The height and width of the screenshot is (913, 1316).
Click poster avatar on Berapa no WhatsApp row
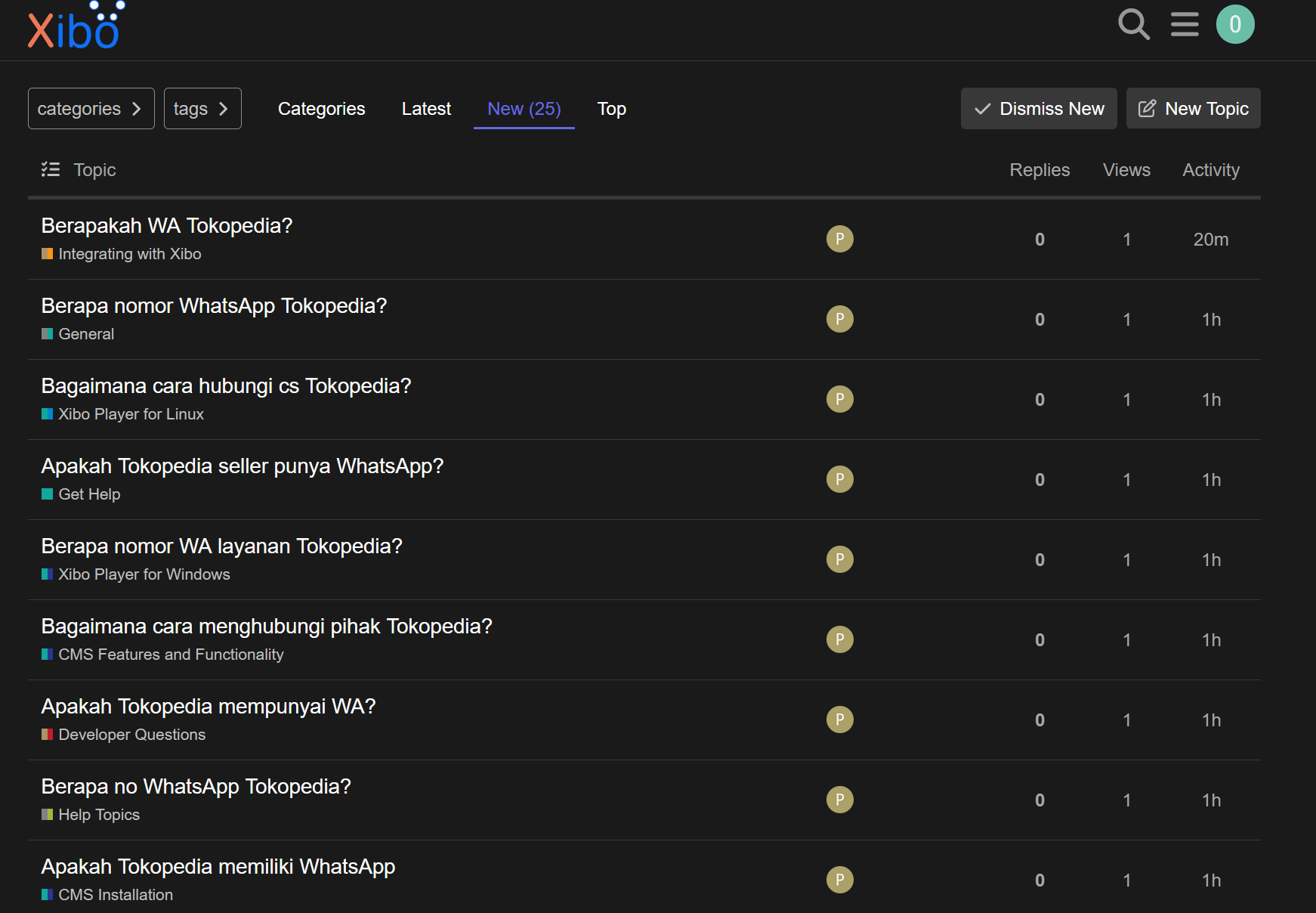point(839,800)
